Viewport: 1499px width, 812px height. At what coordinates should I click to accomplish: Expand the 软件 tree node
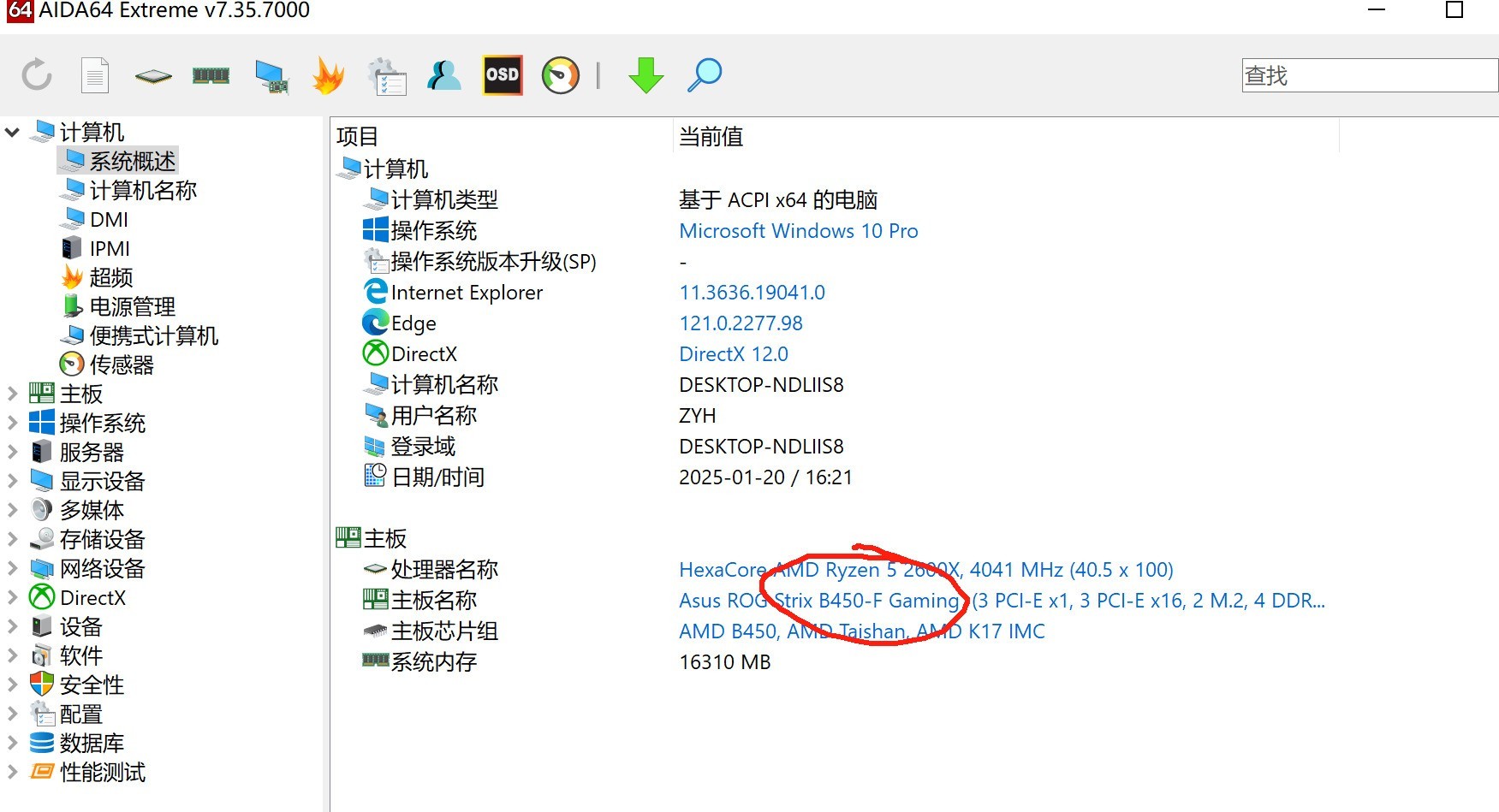tap(12, 655)
